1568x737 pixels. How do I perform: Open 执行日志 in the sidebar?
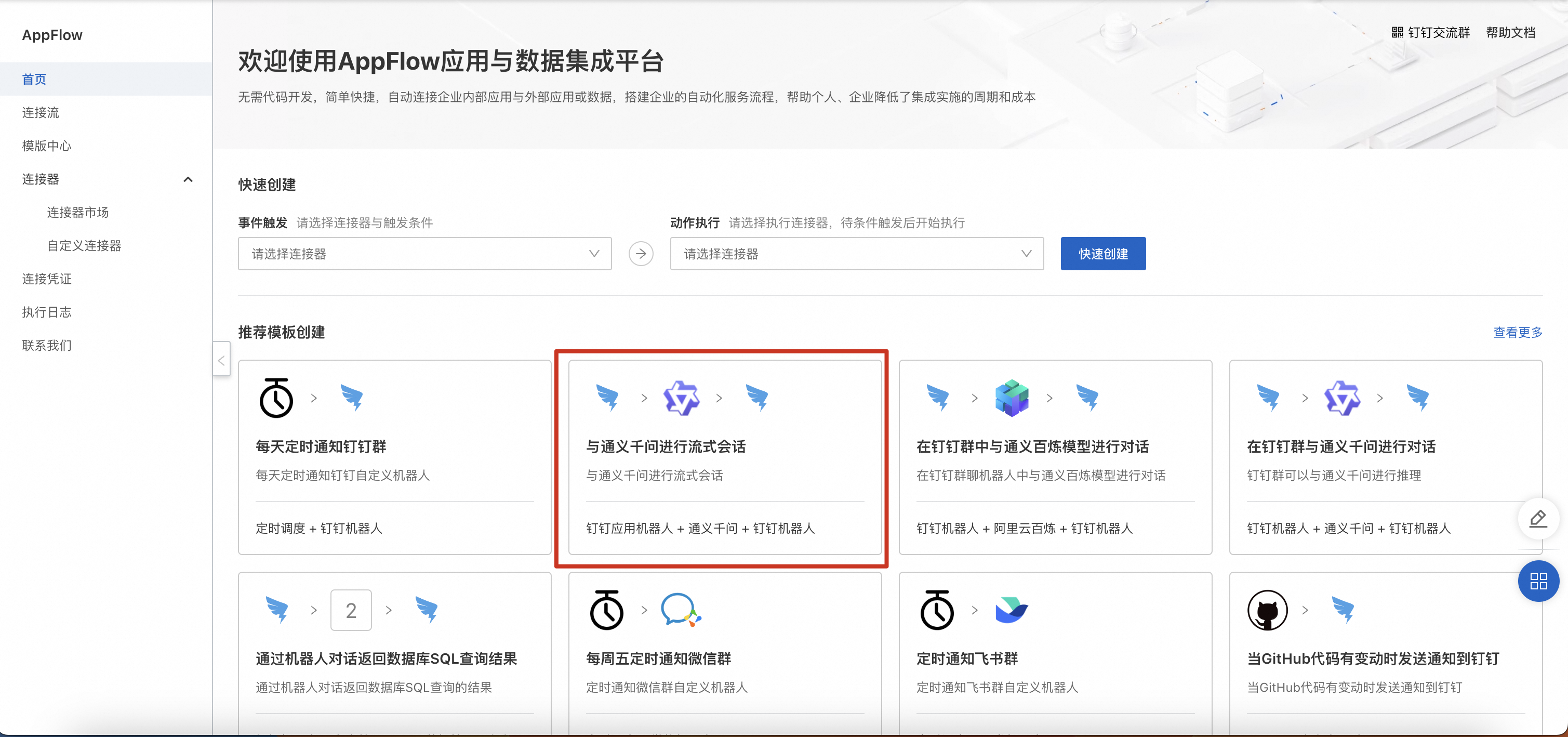(47, 312)
